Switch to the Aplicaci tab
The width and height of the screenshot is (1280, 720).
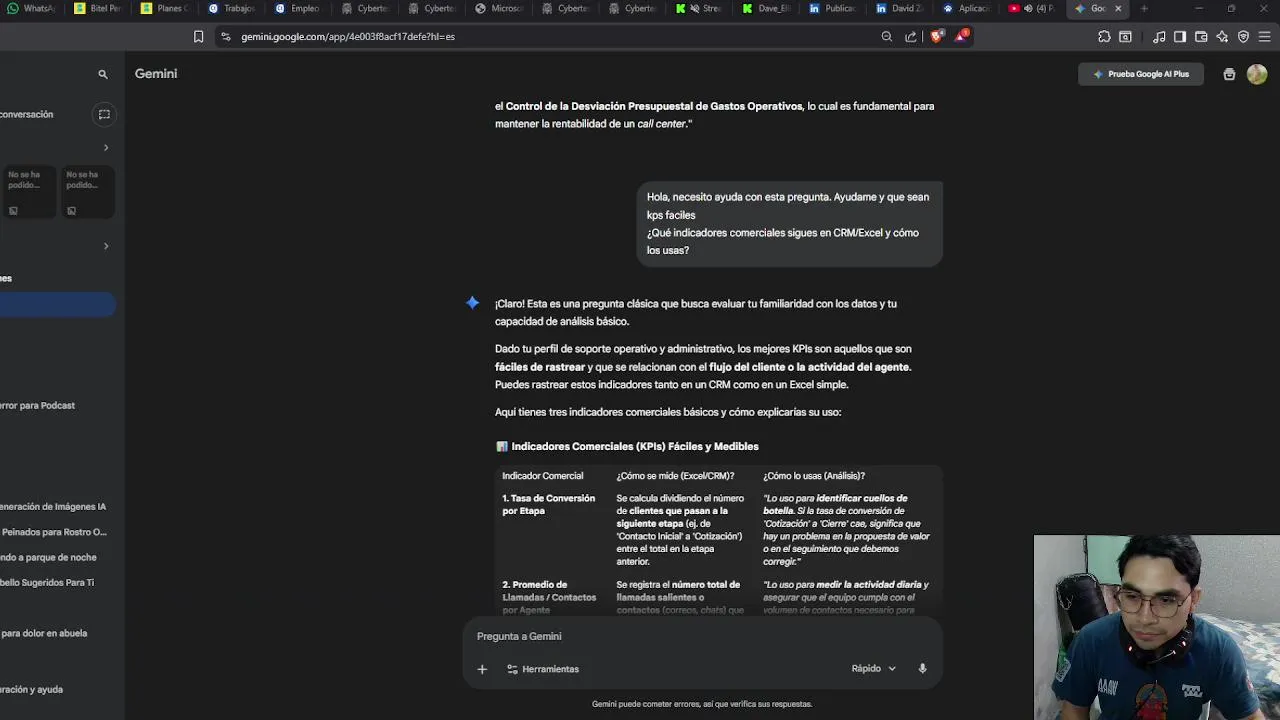click(x=968, y=8)
